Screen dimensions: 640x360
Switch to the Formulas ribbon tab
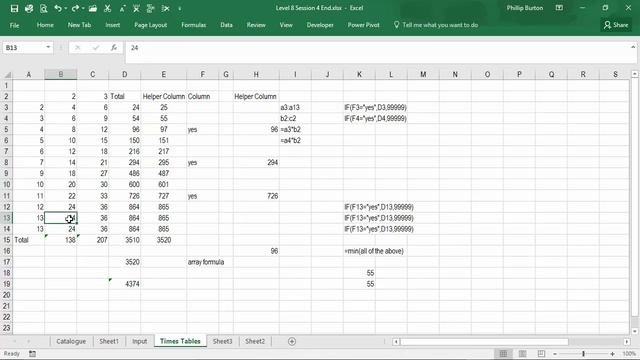[193, 25]
